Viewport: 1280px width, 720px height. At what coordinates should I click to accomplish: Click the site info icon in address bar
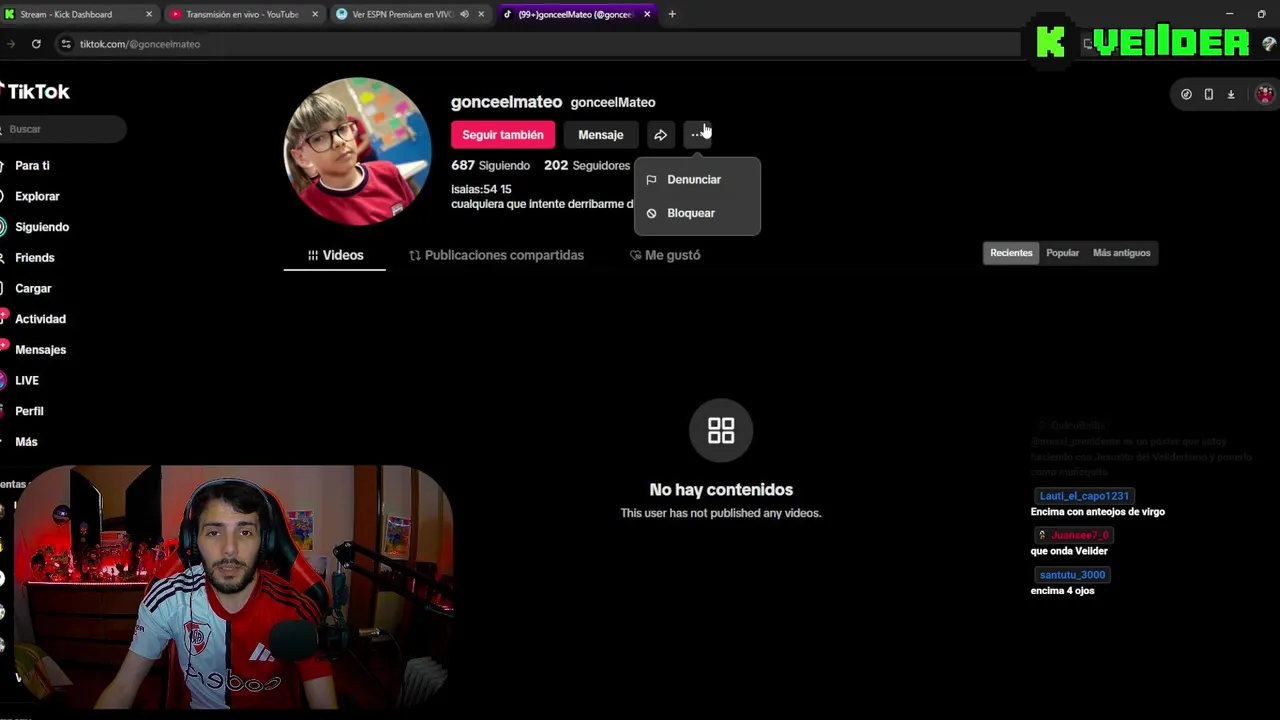(x=66, y=44)
